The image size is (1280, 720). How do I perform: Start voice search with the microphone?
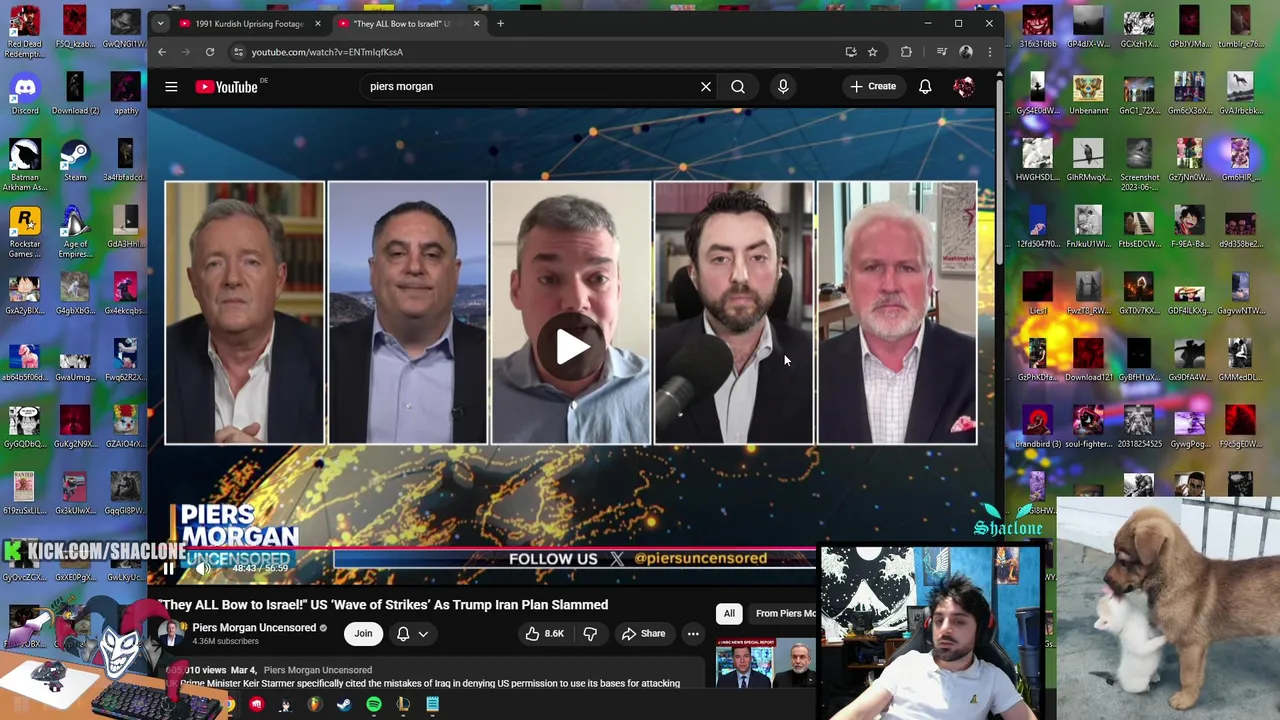click(783, 87)
